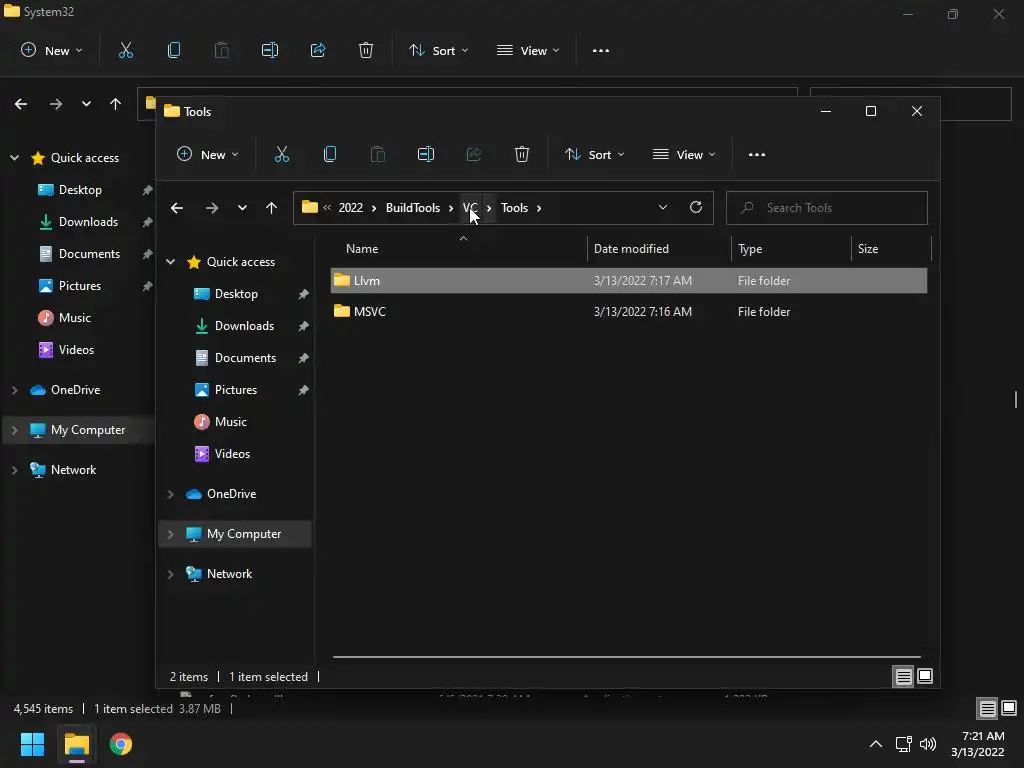Open chevron after Tools in breadcrumb

click(539, 208)
